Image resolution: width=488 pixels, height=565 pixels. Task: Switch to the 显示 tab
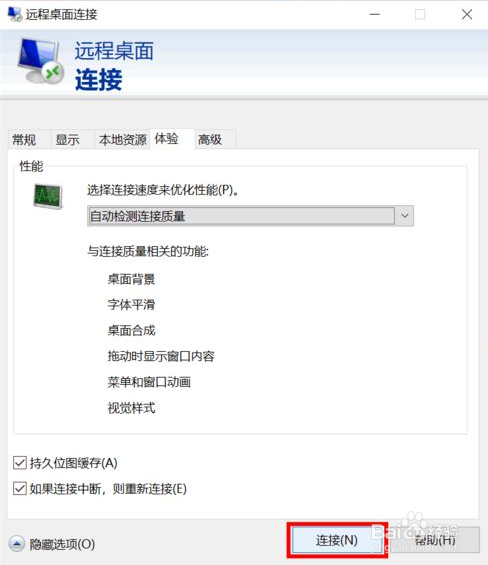coord(68,139)
